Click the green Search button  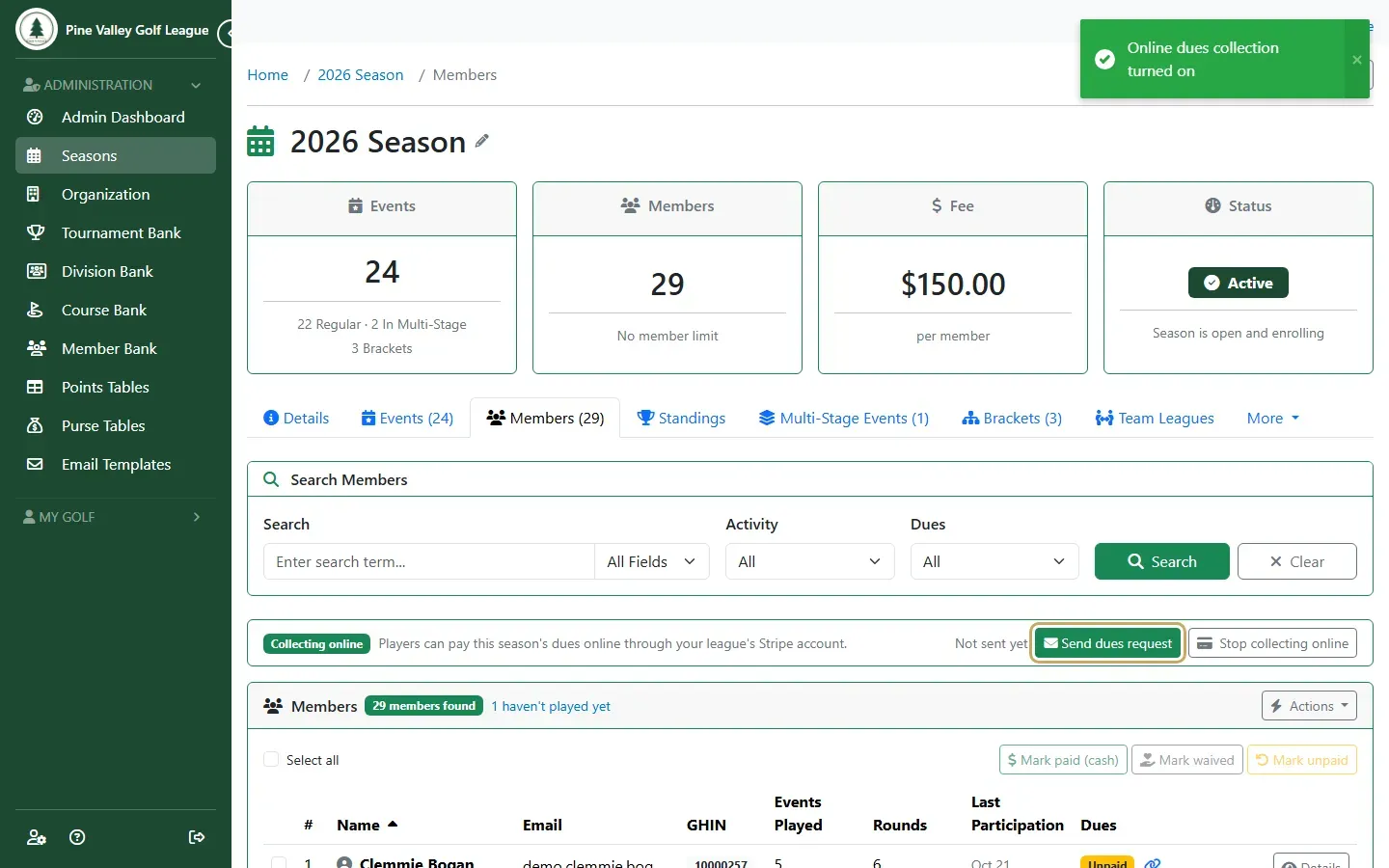tap(1162, 561)
